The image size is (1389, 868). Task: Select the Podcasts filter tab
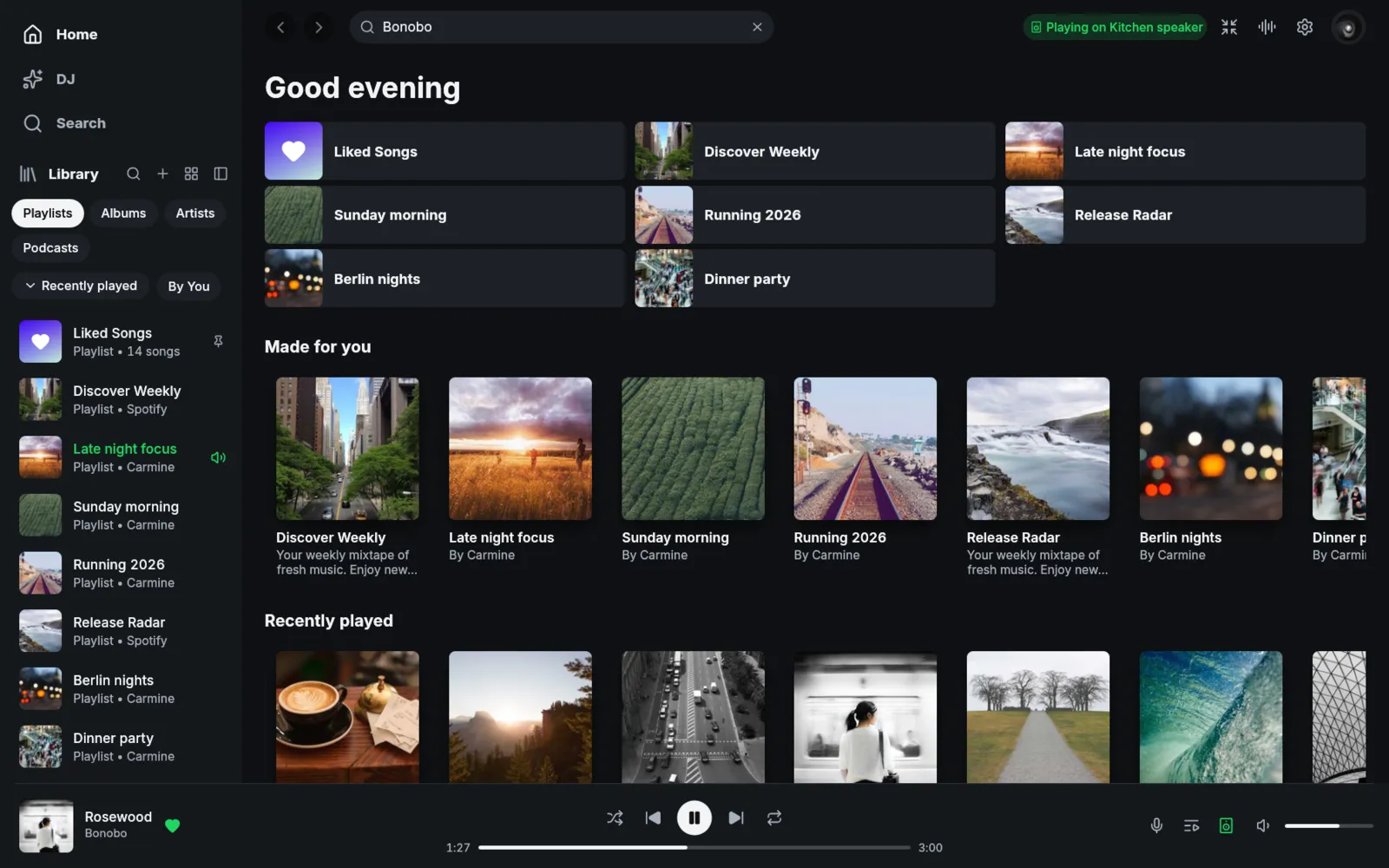point(50,247)
